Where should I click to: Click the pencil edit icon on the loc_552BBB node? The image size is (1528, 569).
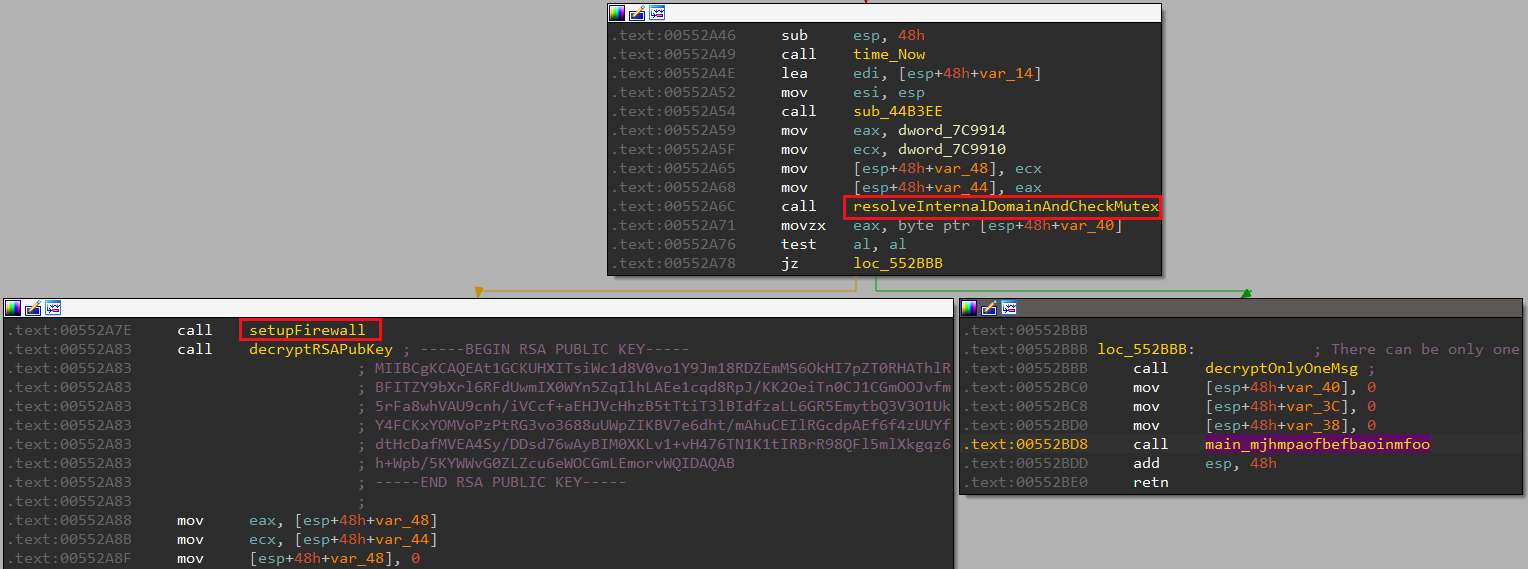pos(989,307)
